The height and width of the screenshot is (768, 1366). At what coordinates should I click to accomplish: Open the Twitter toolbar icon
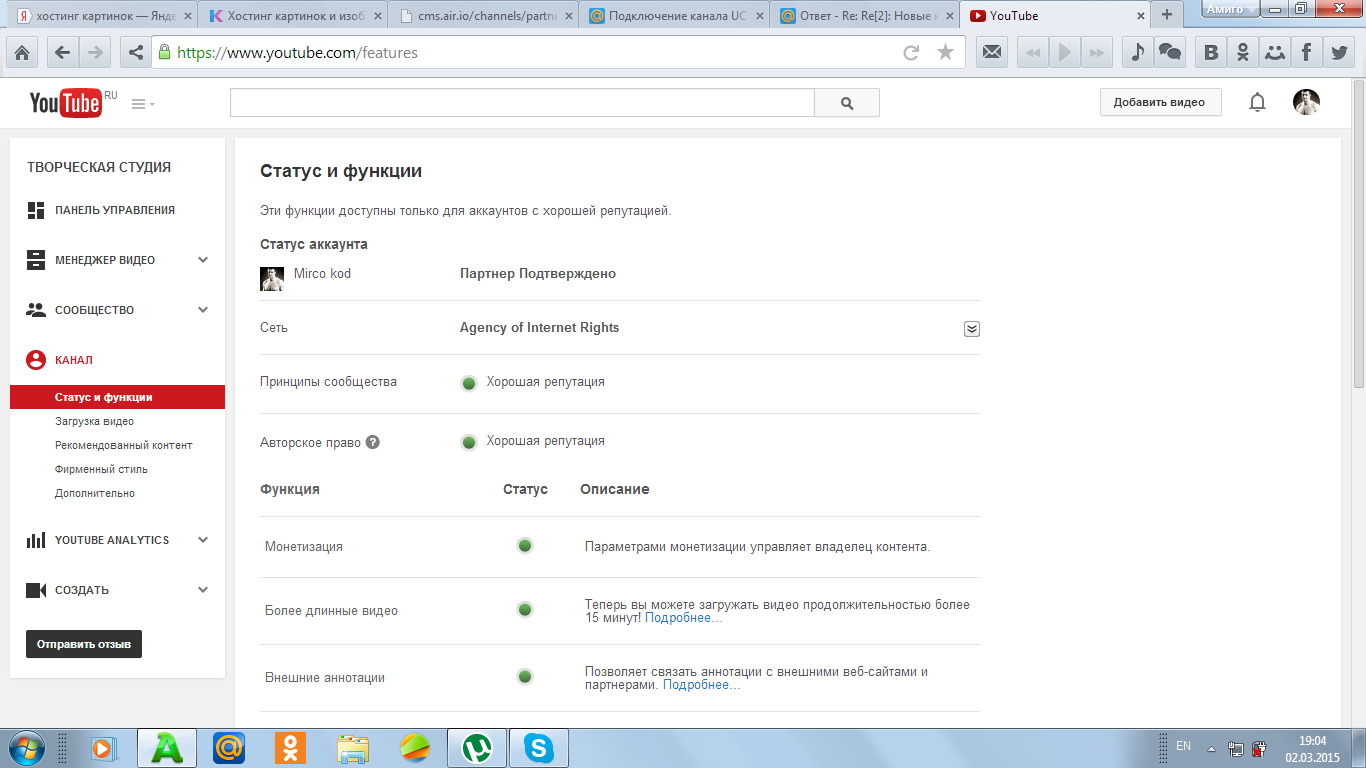point(1338,53)
